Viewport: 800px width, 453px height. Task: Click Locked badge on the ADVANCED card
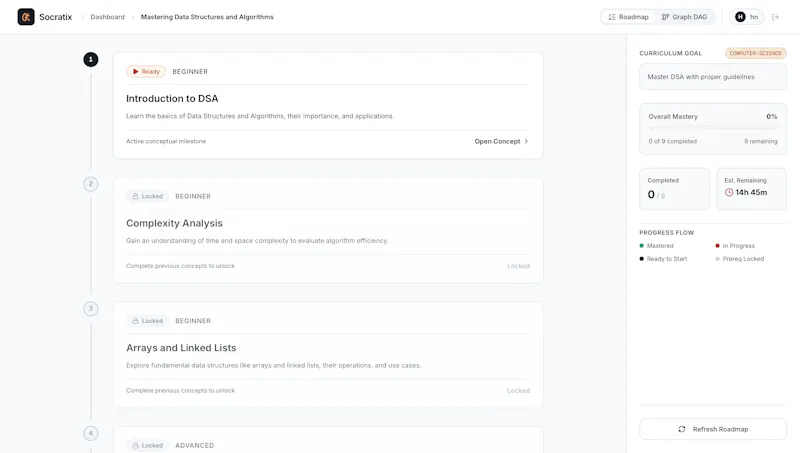pyautogui.click(x=147, y=445)
